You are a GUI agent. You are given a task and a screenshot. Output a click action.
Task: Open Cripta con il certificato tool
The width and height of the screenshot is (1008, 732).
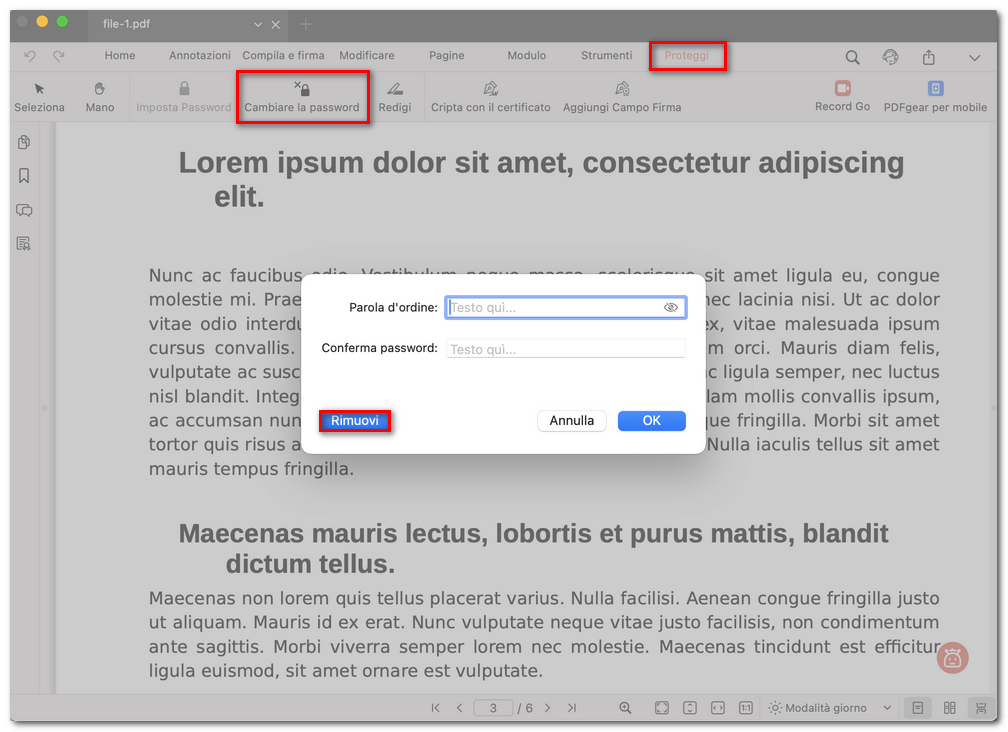tap(490, 97)
